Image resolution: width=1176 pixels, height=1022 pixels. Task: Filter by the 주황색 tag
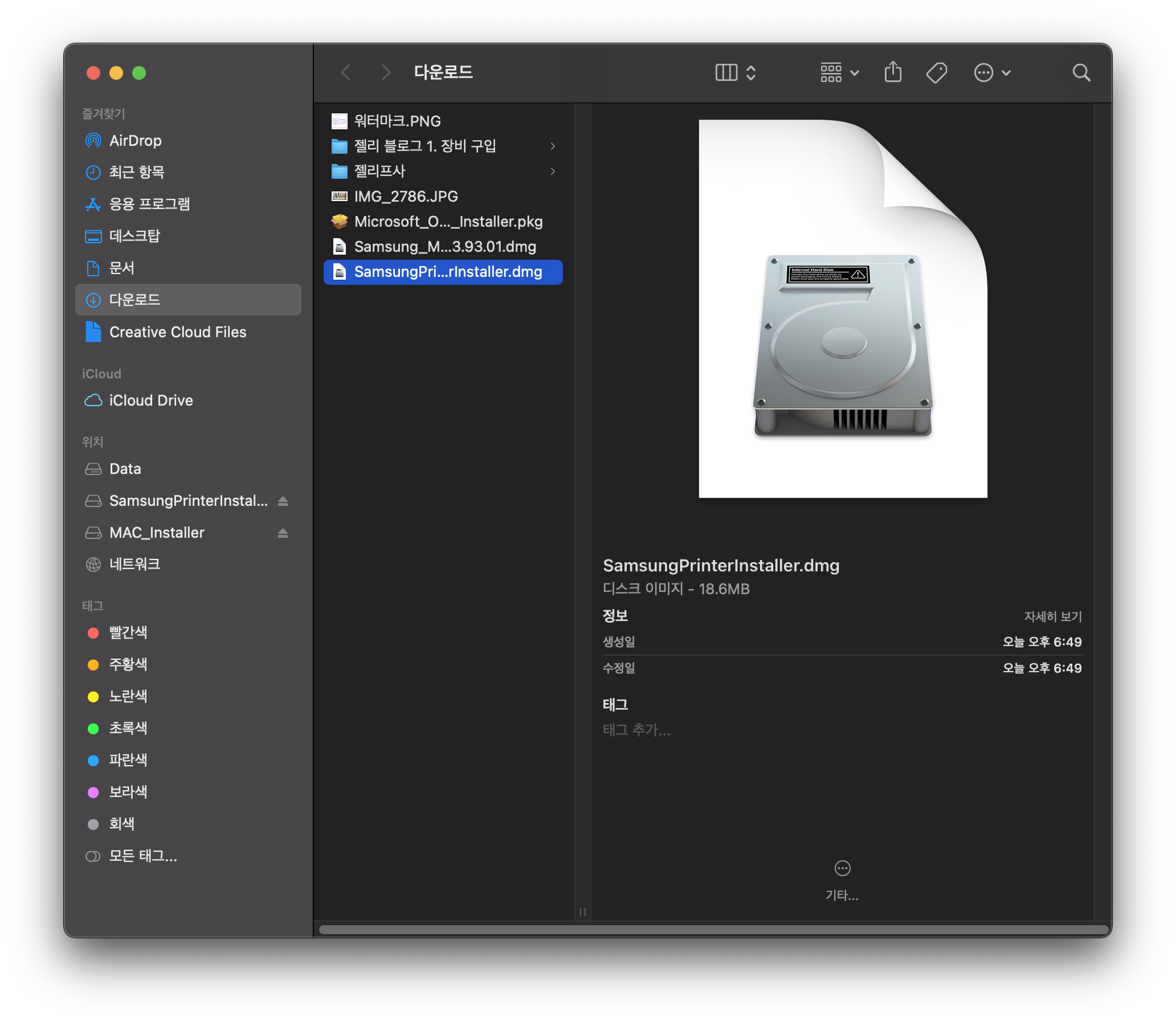point(187,664)
